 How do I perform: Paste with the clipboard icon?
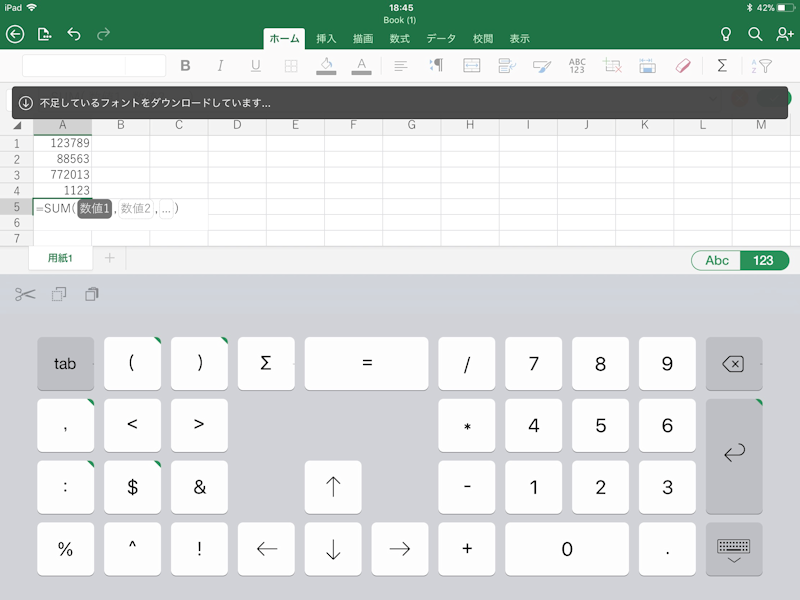click(x=92, y=294)
